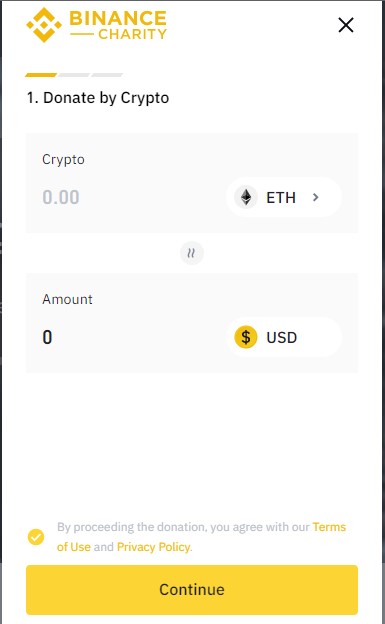Click the Ethereum coin icon
This screenshot has width=385, height=624.
pos(246,197)
